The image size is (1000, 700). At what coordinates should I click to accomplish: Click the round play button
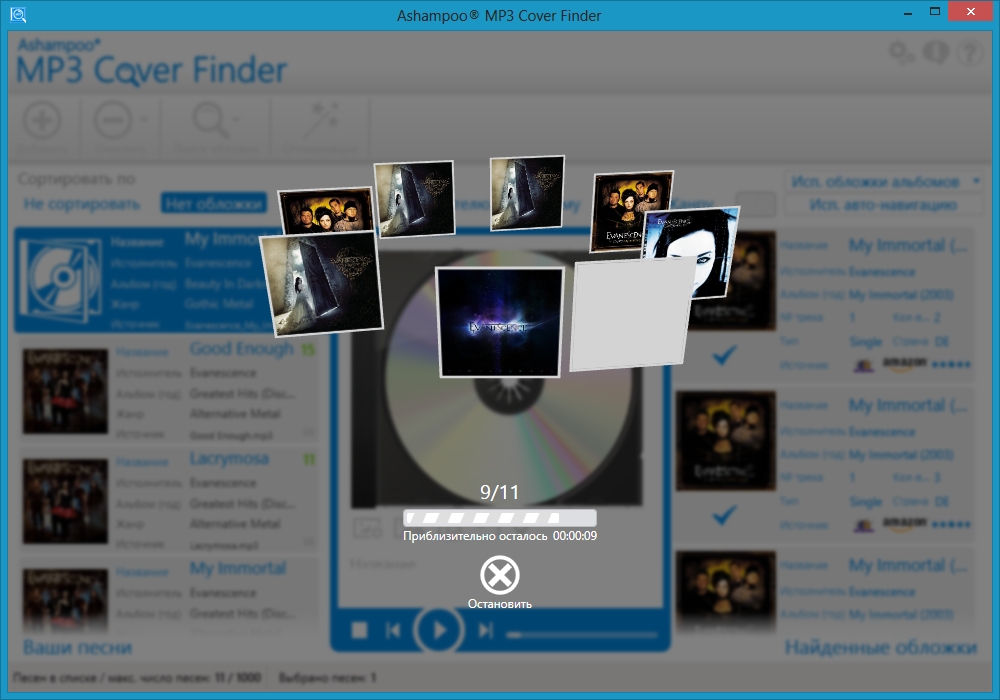(x=439, y=630)
